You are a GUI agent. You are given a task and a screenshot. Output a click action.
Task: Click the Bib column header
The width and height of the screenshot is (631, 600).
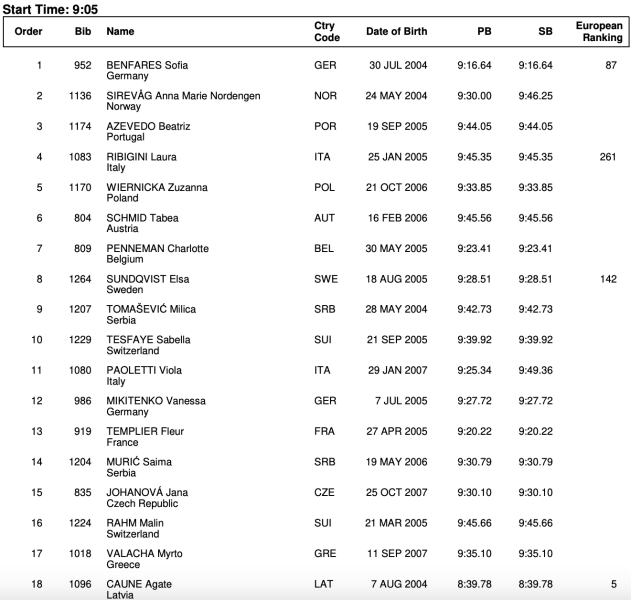tap(83, 32)
